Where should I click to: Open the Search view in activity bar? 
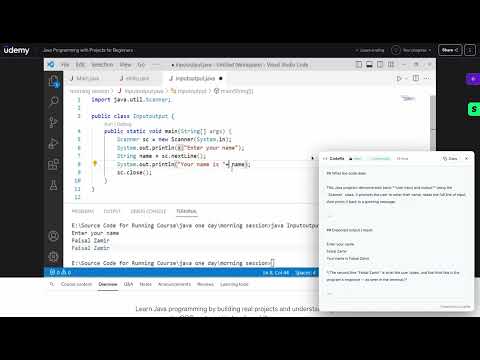coord(53,101)
